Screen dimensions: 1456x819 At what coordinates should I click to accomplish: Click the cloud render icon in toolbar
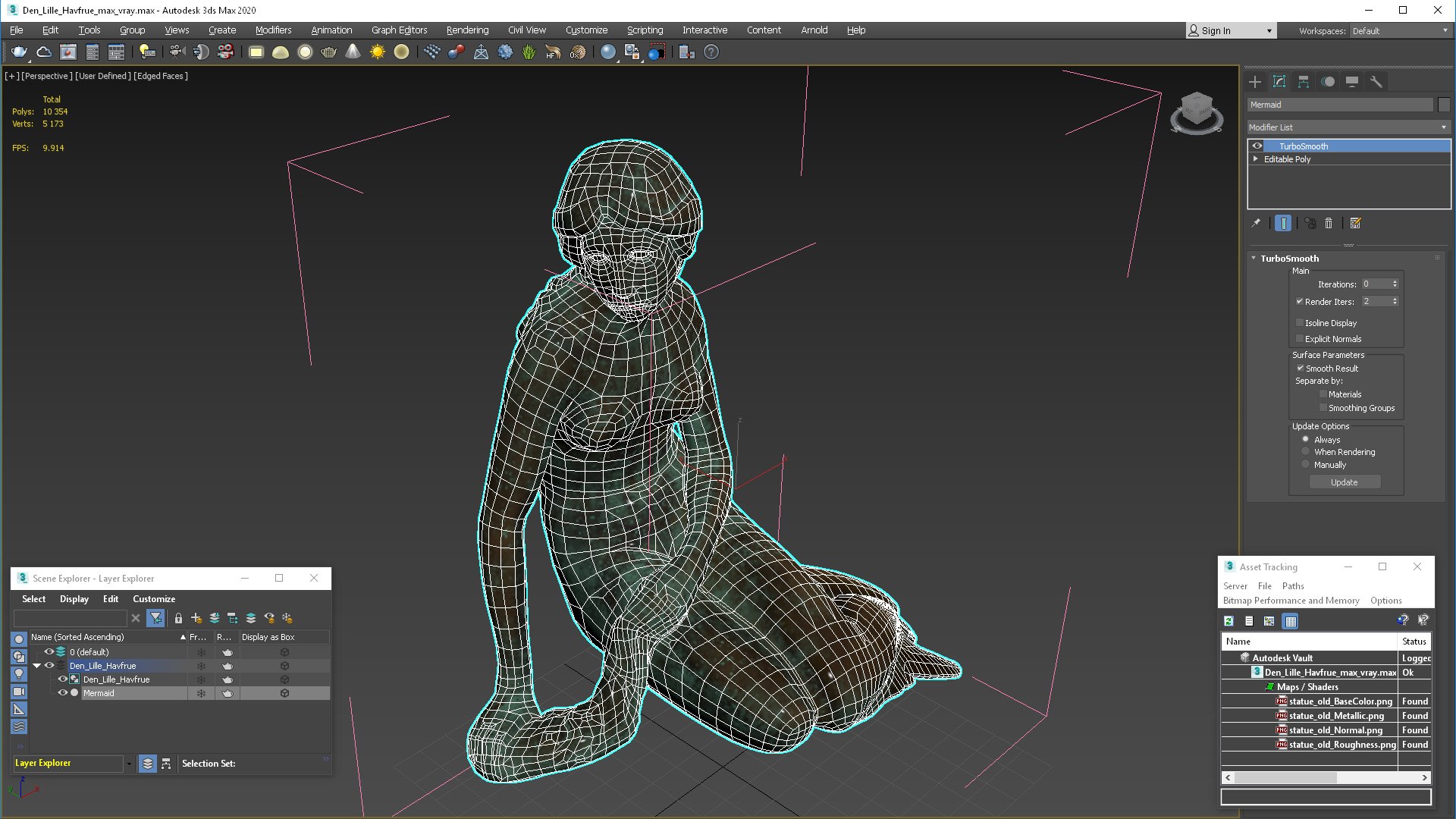coord(44,52)
